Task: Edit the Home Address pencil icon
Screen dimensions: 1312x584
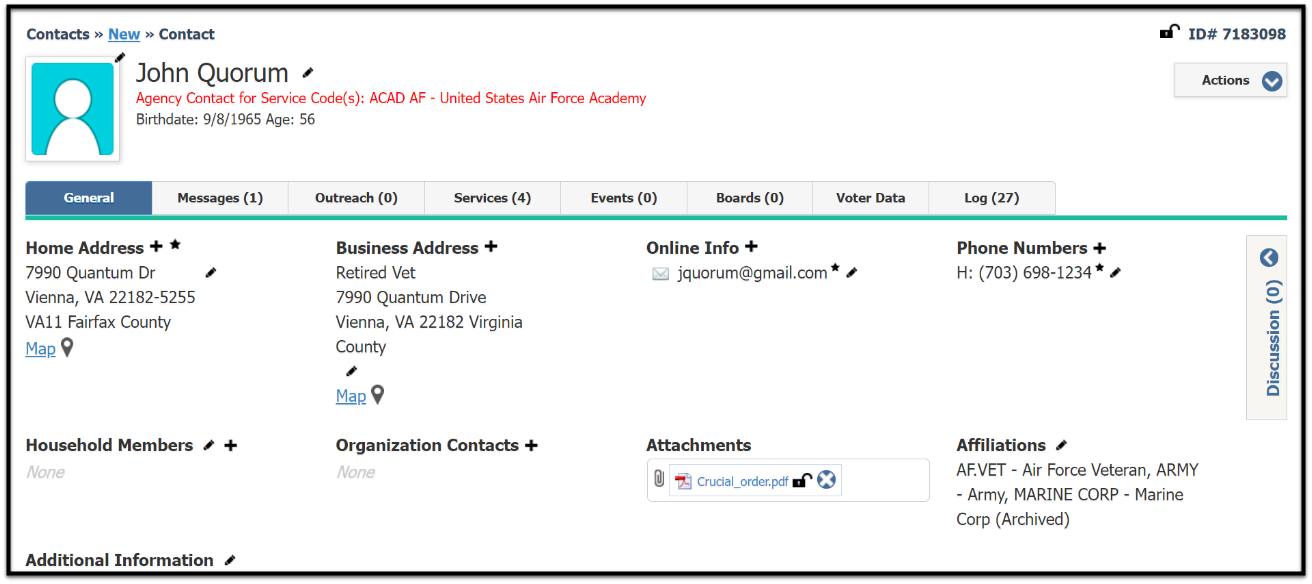Action: click(210, 272)
